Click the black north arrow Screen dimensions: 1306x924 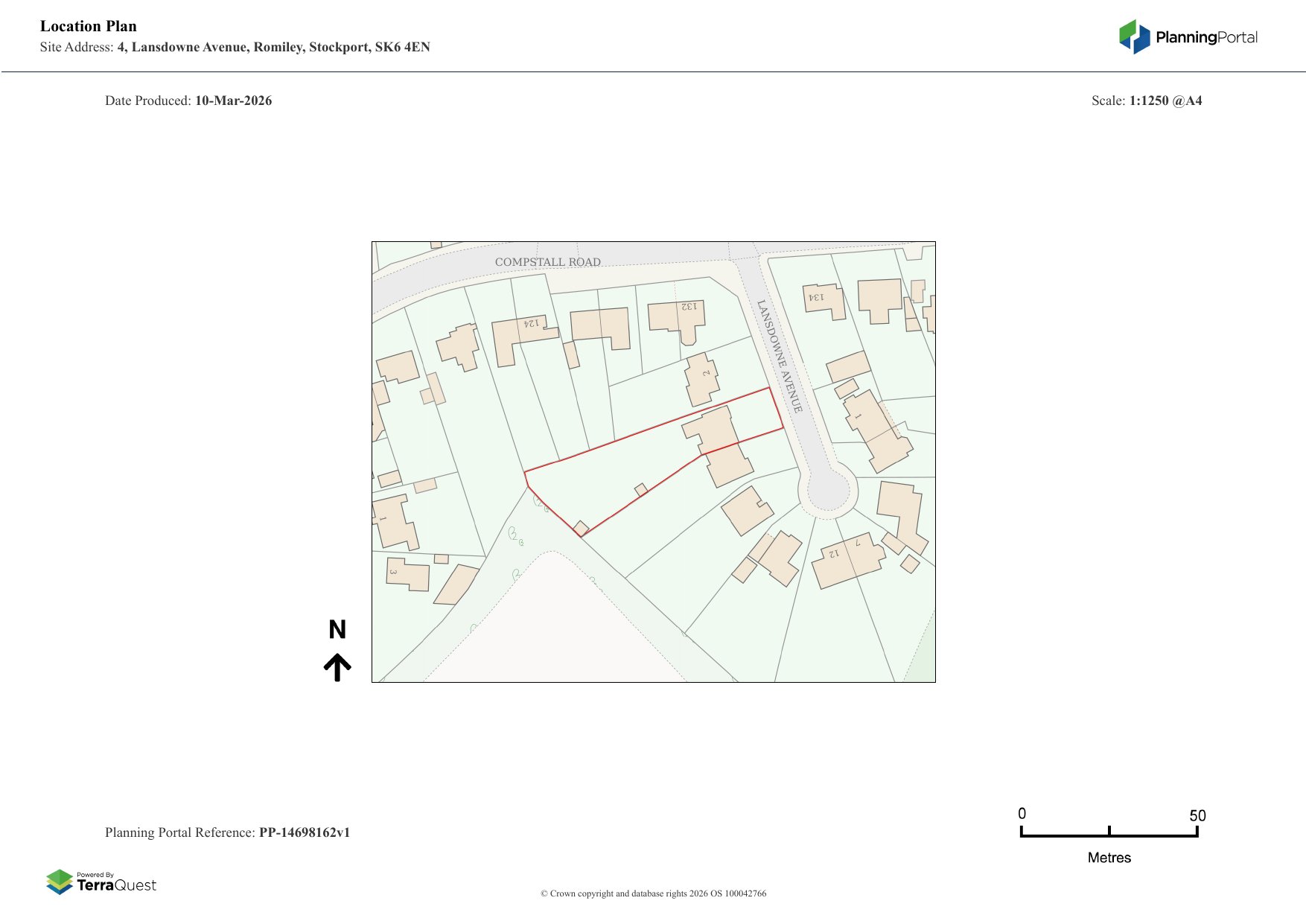point(337,667)
